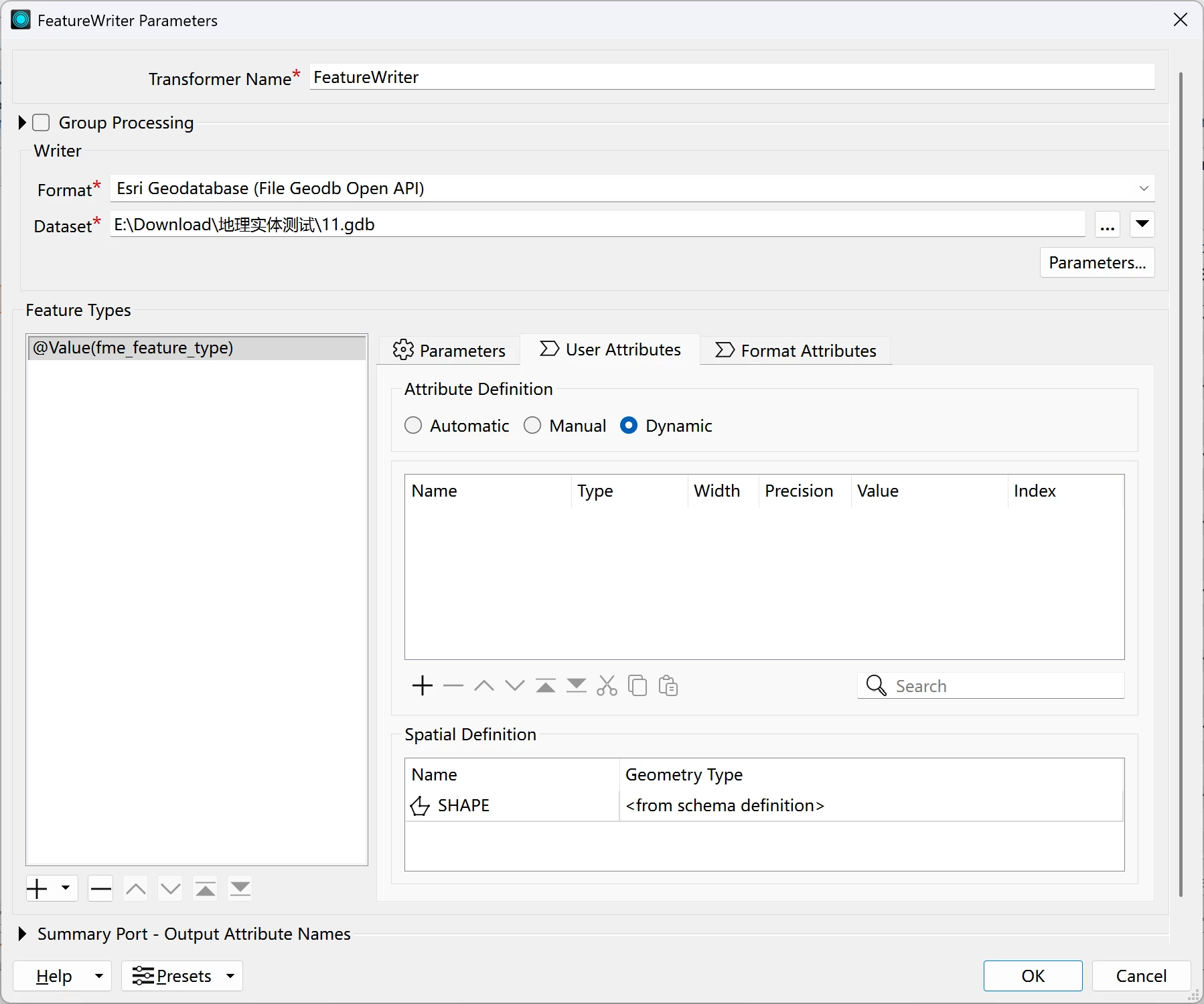This screenshot has height=1004, width=1204.
Task: Cancel the FeatureWriter dialog
Action: (x=1141, y=976)
